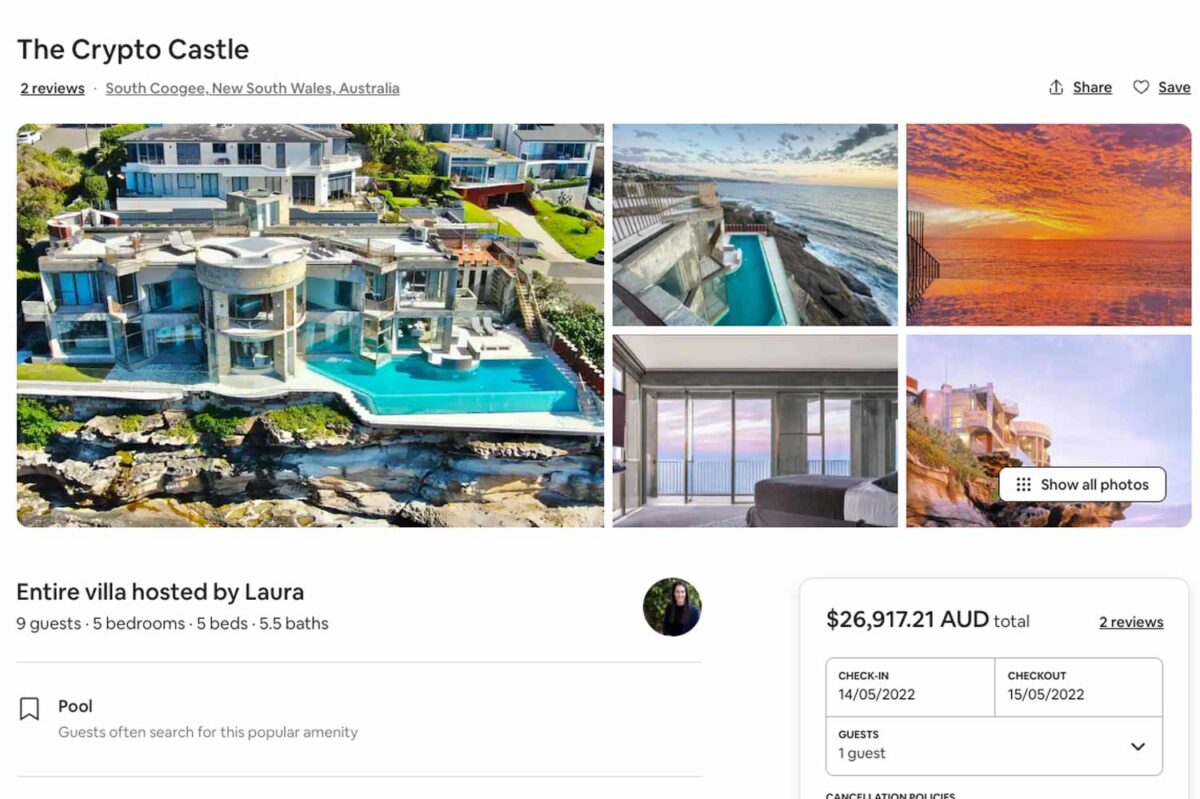
Task: Open the Checkout date field
Action: pos(1079,687)
